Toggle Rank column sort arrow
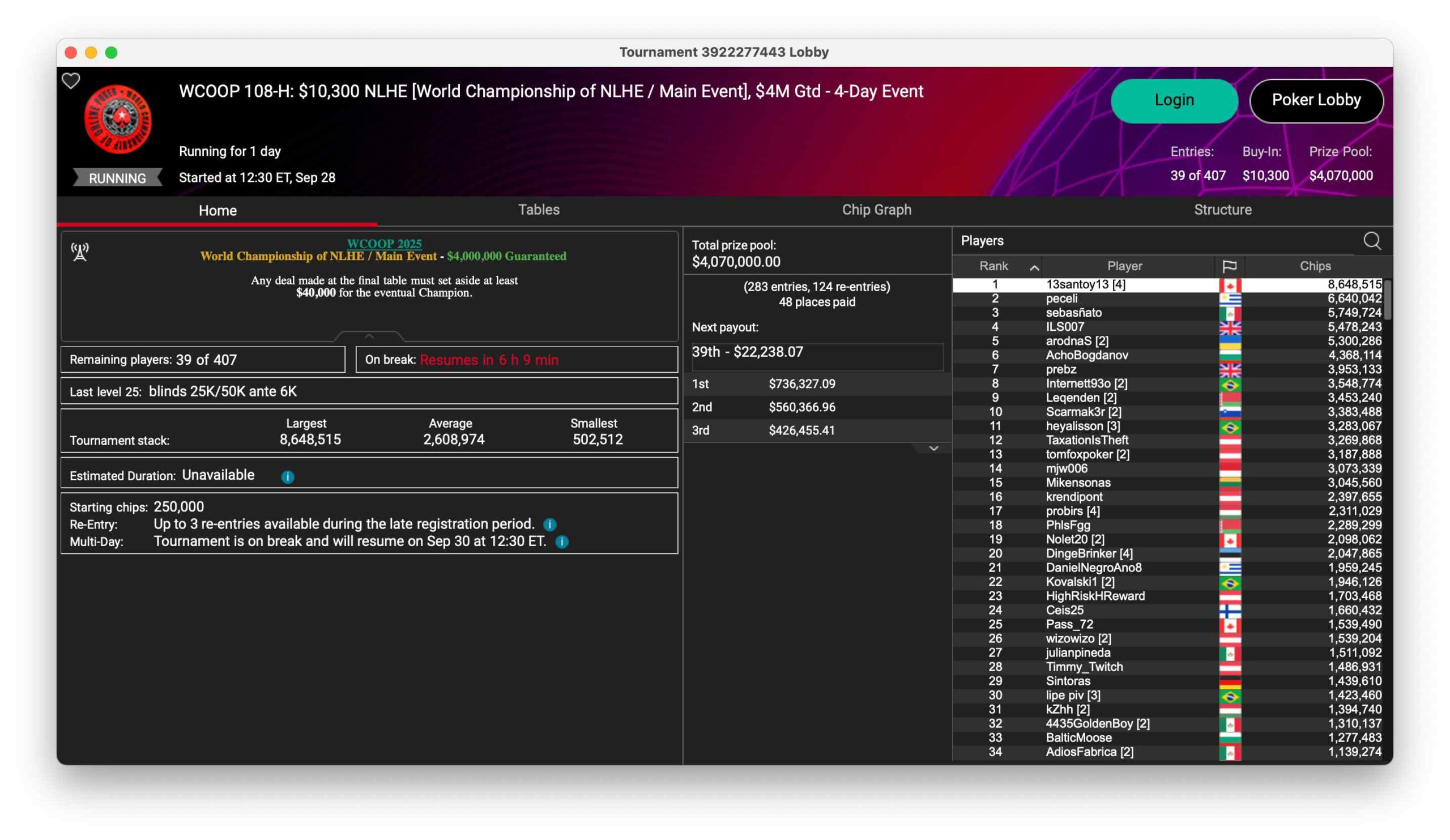 pyautogui.click(x=1034, y=267)
